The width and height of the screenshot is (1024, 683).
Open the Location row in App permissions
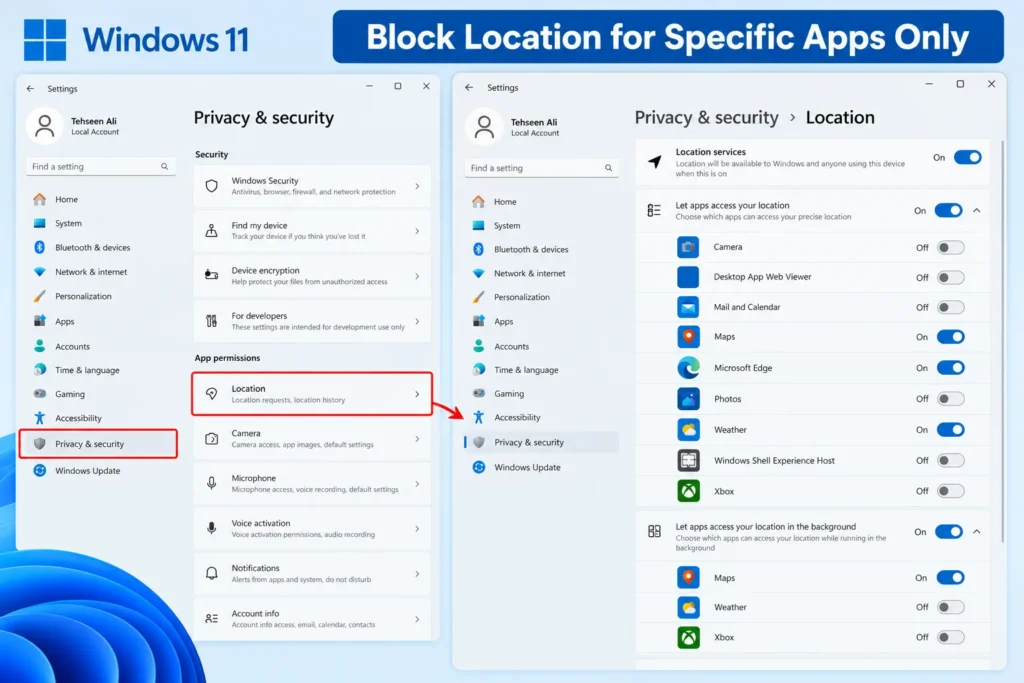click(312, 394)
